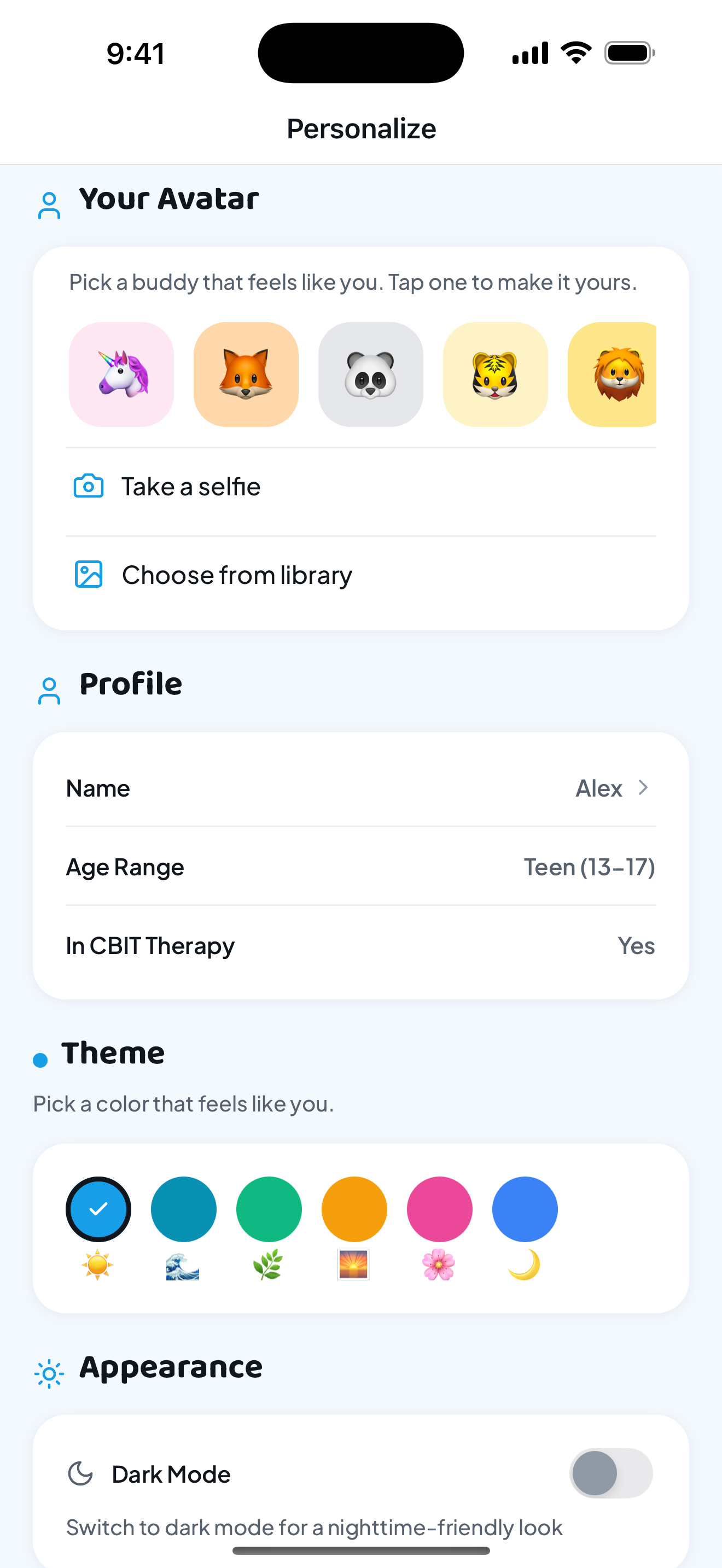Select the teal ocean wave theme
The image size is (722, 1568).
(184, 1209)
